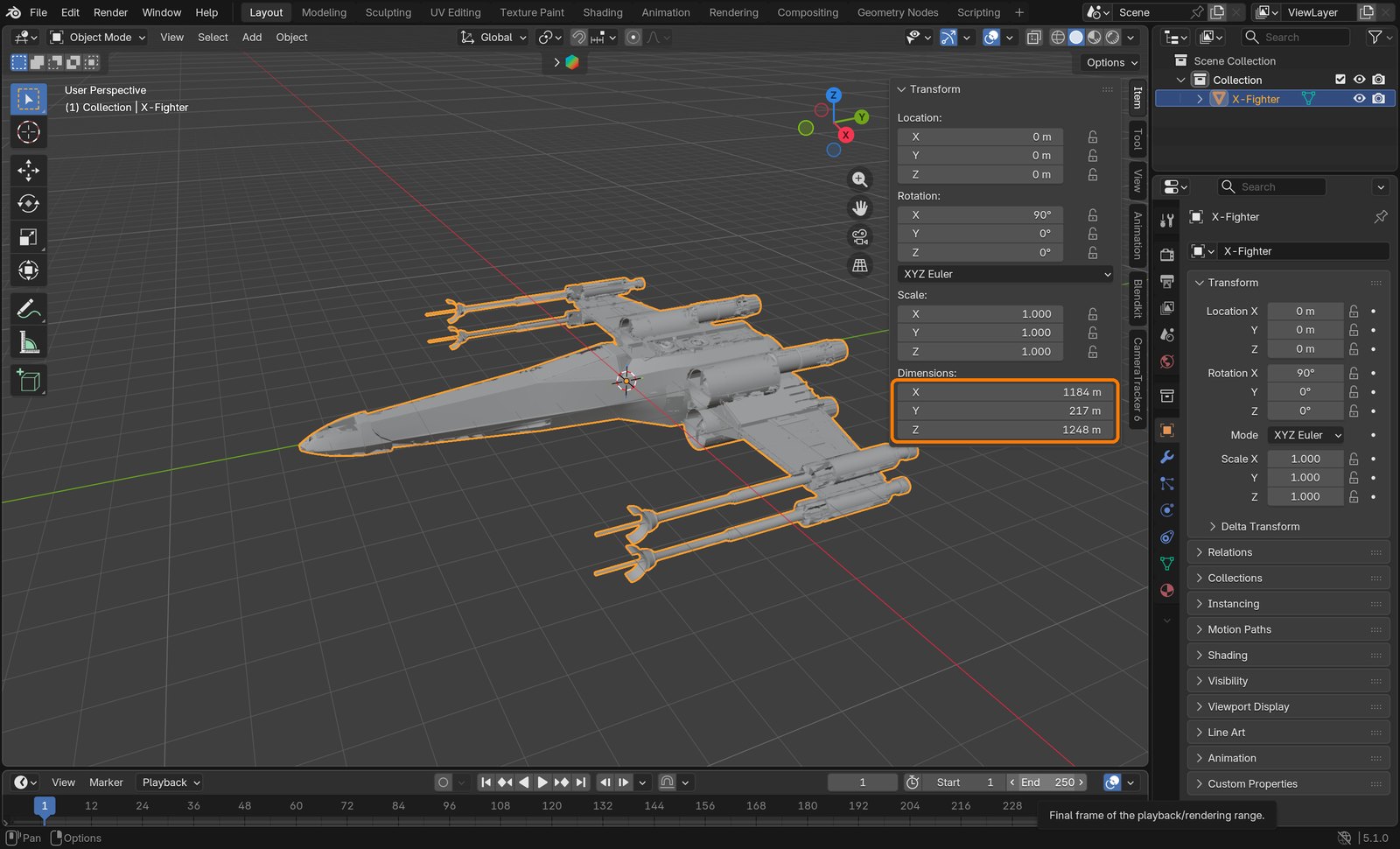Toggle the camera view icon
This screenshot has height=849, width=1400.
pyautogui.click(x=860, y=236)
